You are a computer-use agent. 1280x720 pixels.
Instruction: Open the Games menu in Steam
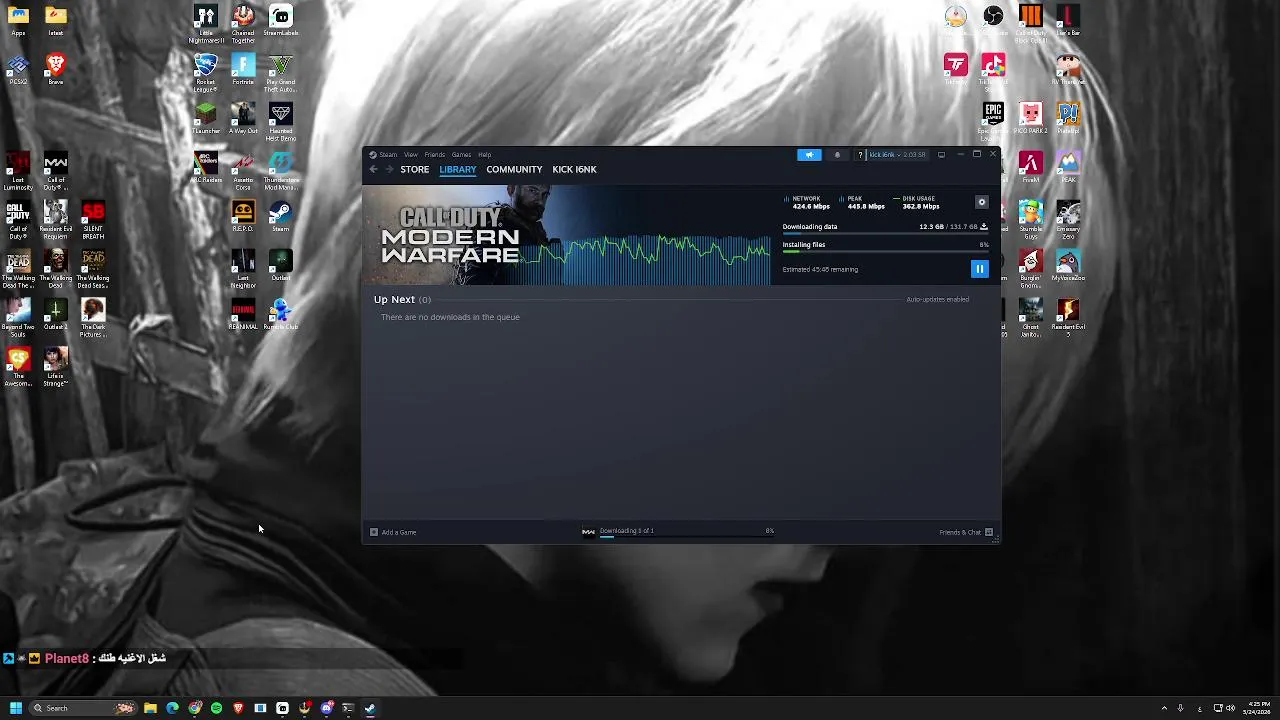pos(461,155)
